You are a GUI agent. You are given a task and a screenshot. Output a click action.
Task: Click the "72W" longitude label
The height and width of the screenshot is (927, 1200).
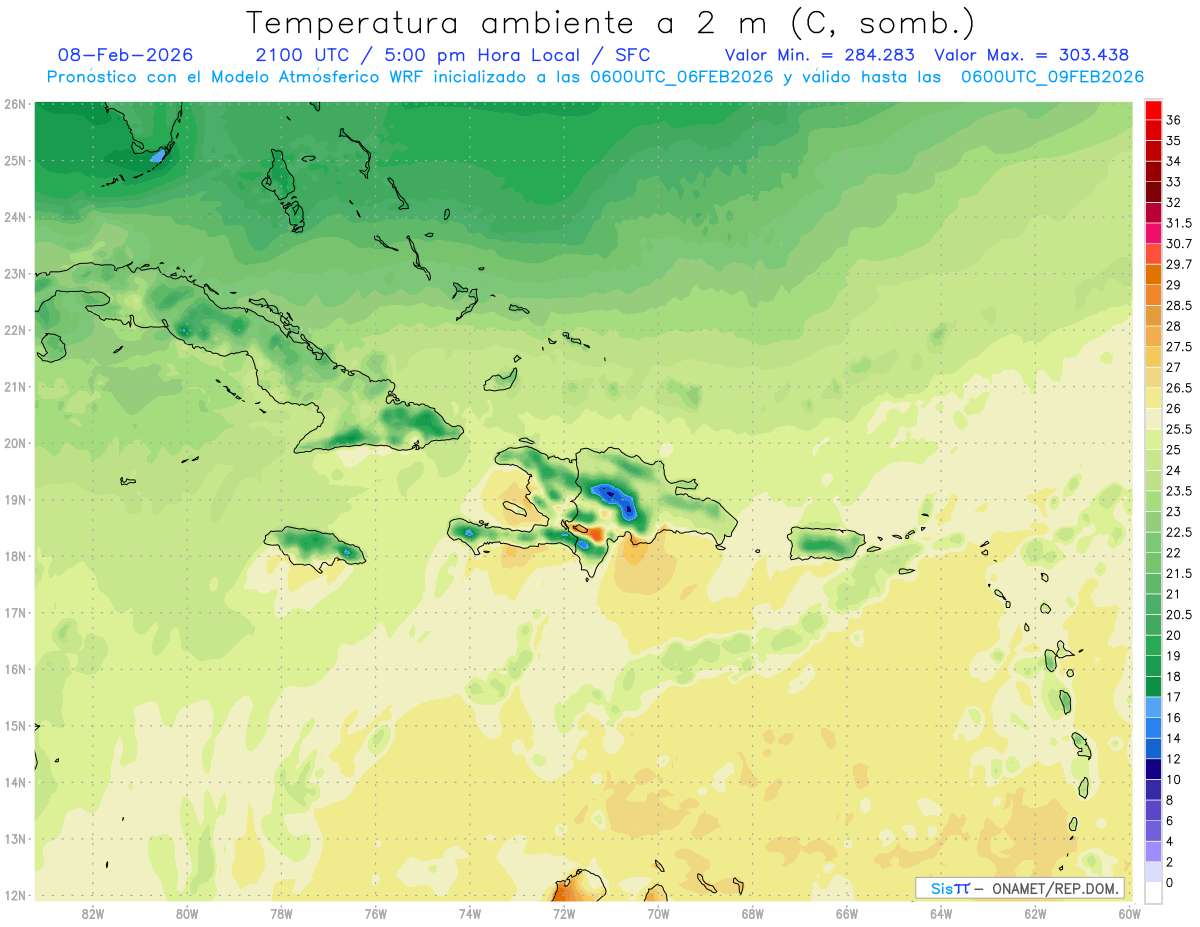(x=564, y=914)
